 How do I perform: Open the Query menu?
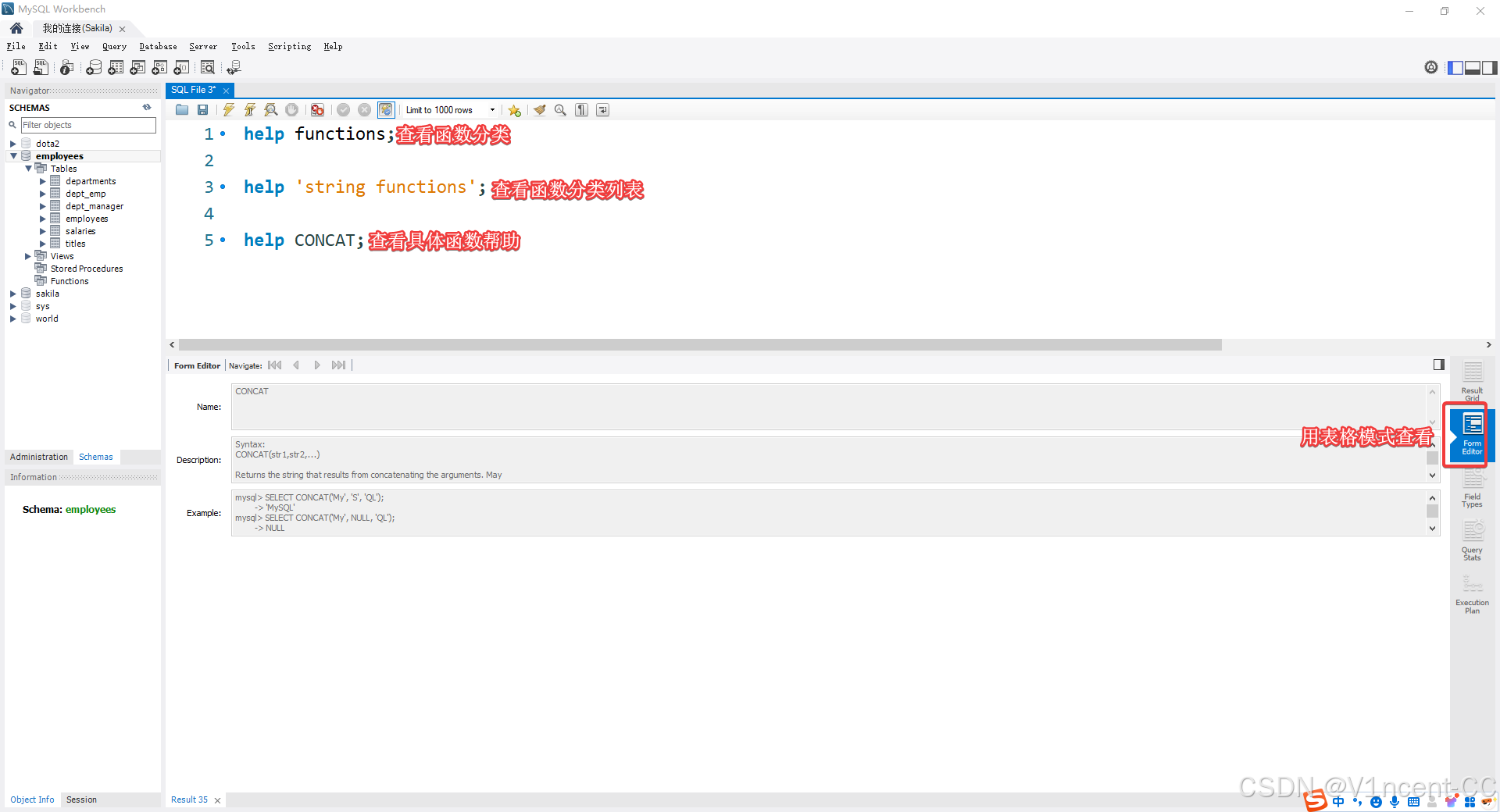click(114, 47)
